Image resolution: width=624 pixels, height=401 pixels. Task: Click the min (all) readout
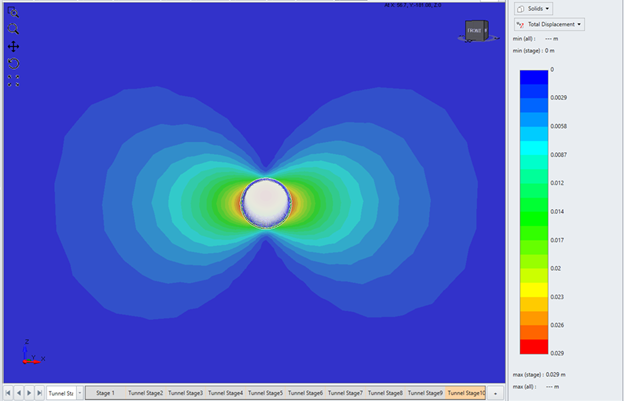tap(535, 39)
